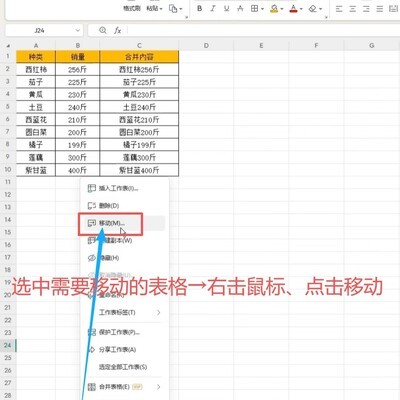Select column D header
The image size is (400, 400).
coord(206,46)
